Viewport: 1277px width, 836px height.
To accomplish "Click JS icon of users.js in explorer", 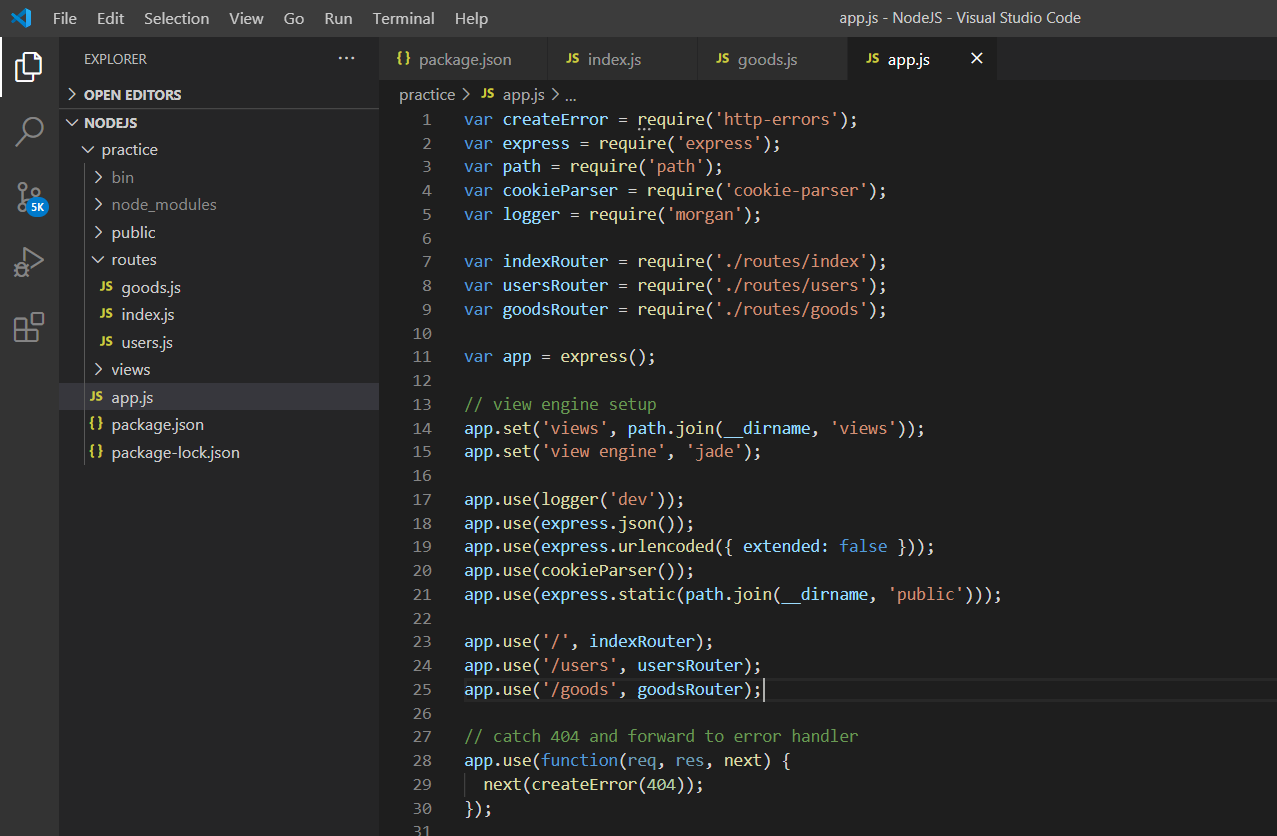I will [106, 342].
